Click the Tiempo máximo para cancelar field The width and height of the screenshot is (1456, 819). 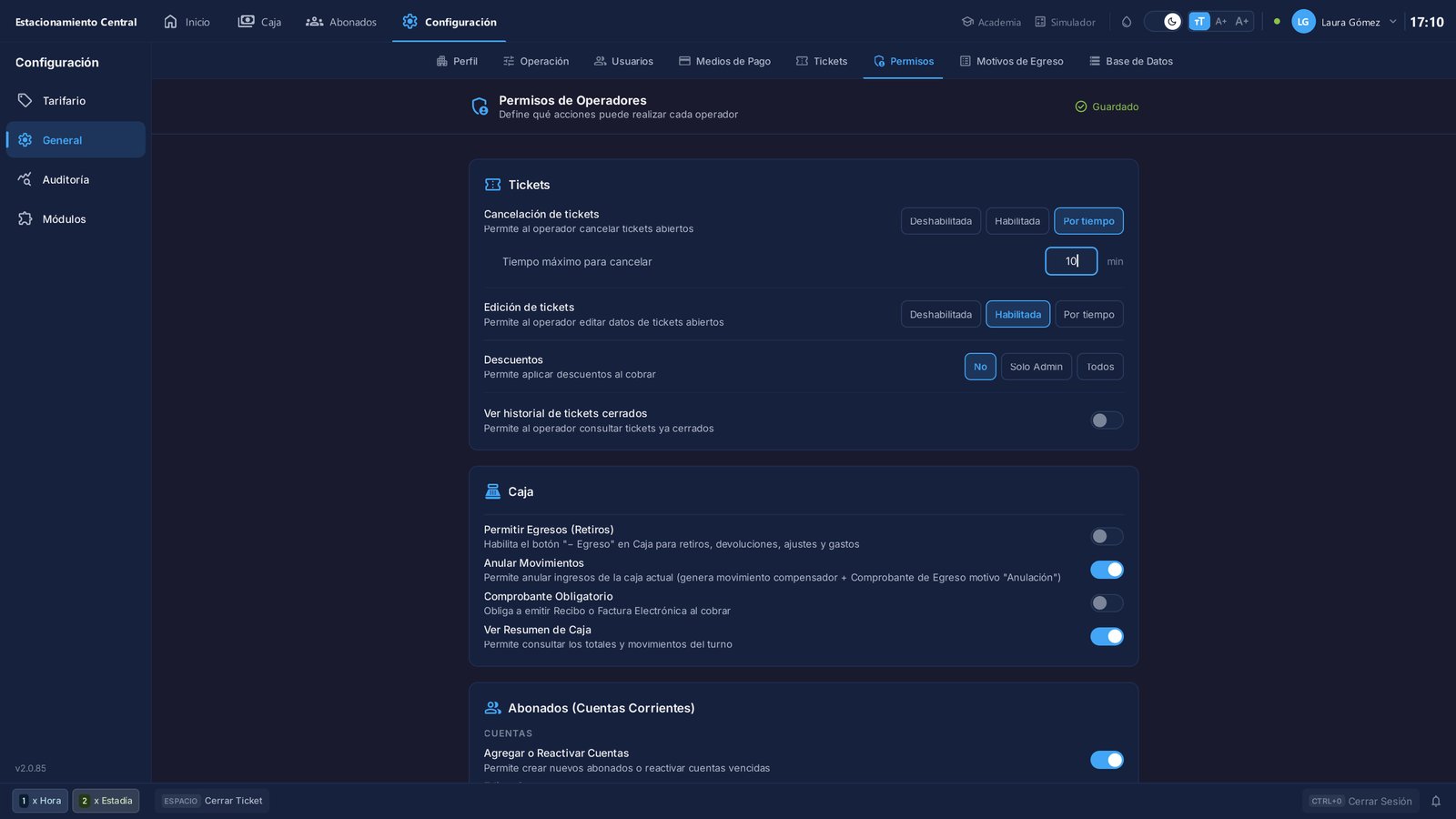(1071, 261)
